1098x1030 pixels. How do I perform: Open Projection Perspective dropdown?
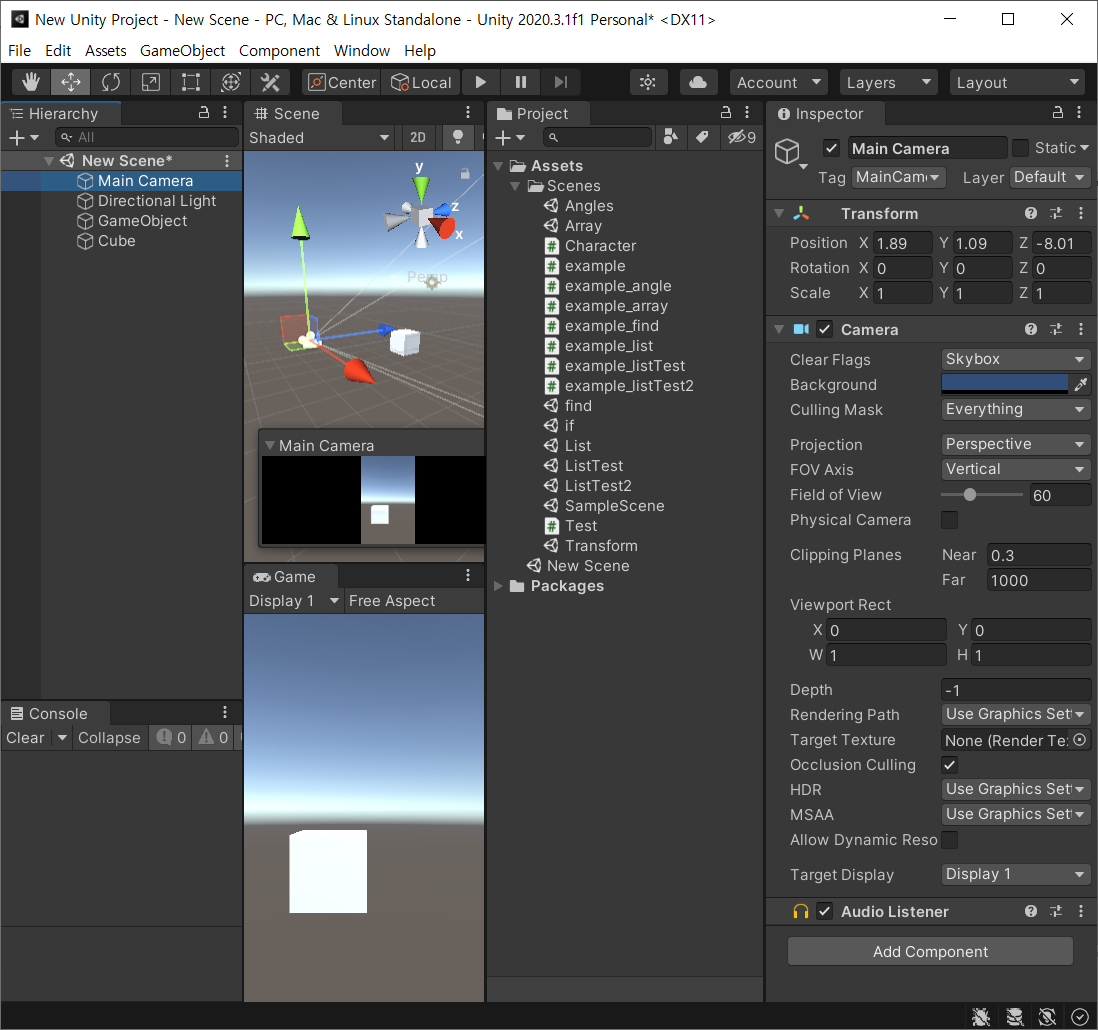1015,444
